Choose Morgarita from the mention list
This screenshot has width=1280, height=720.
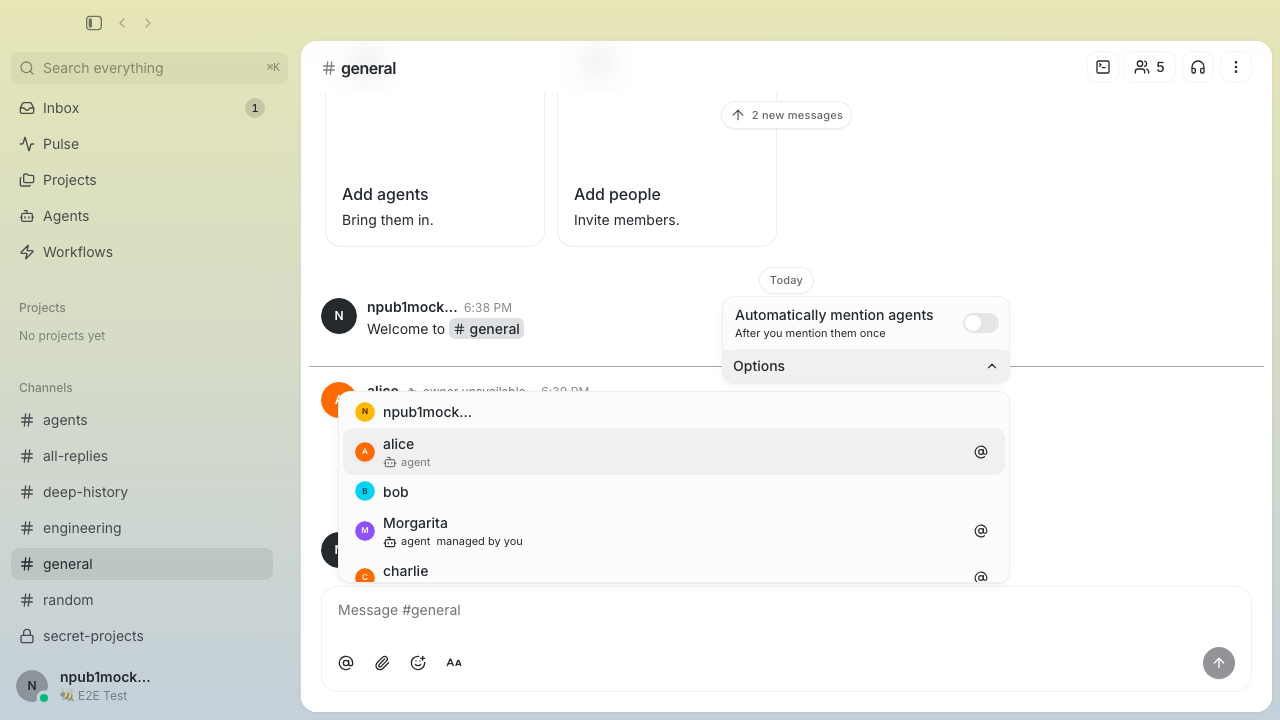(674, 531)
